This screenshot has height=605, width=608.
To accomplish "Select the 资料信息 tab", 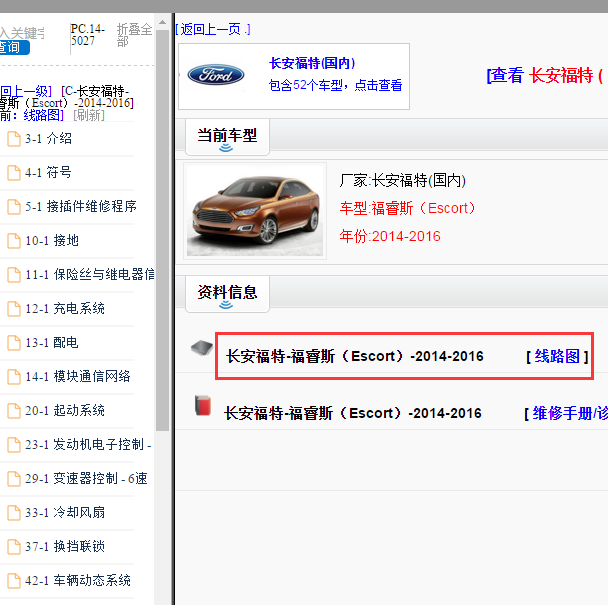I will (x=227, y=294).
